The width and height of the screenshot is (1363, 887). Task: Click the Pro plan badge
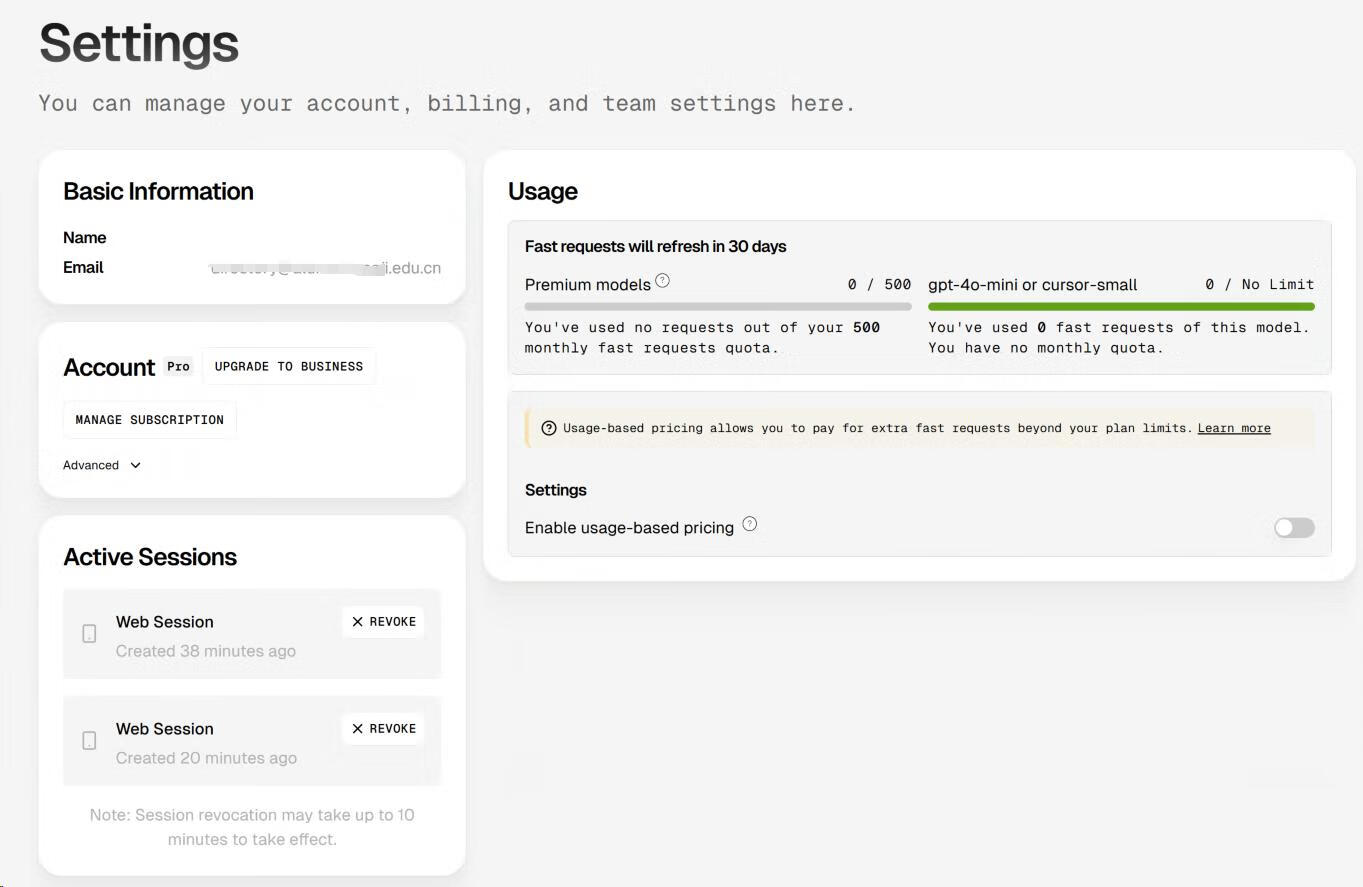pos(178,367)
